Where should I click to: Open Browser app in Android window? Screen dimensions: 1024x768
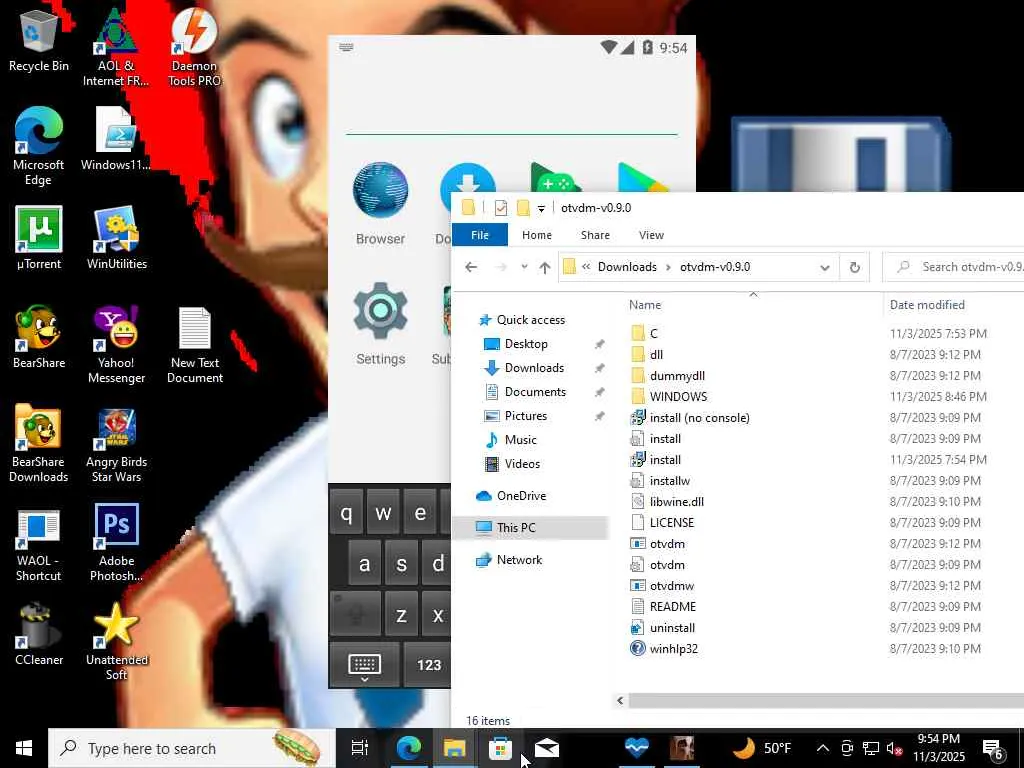(380, 204)
